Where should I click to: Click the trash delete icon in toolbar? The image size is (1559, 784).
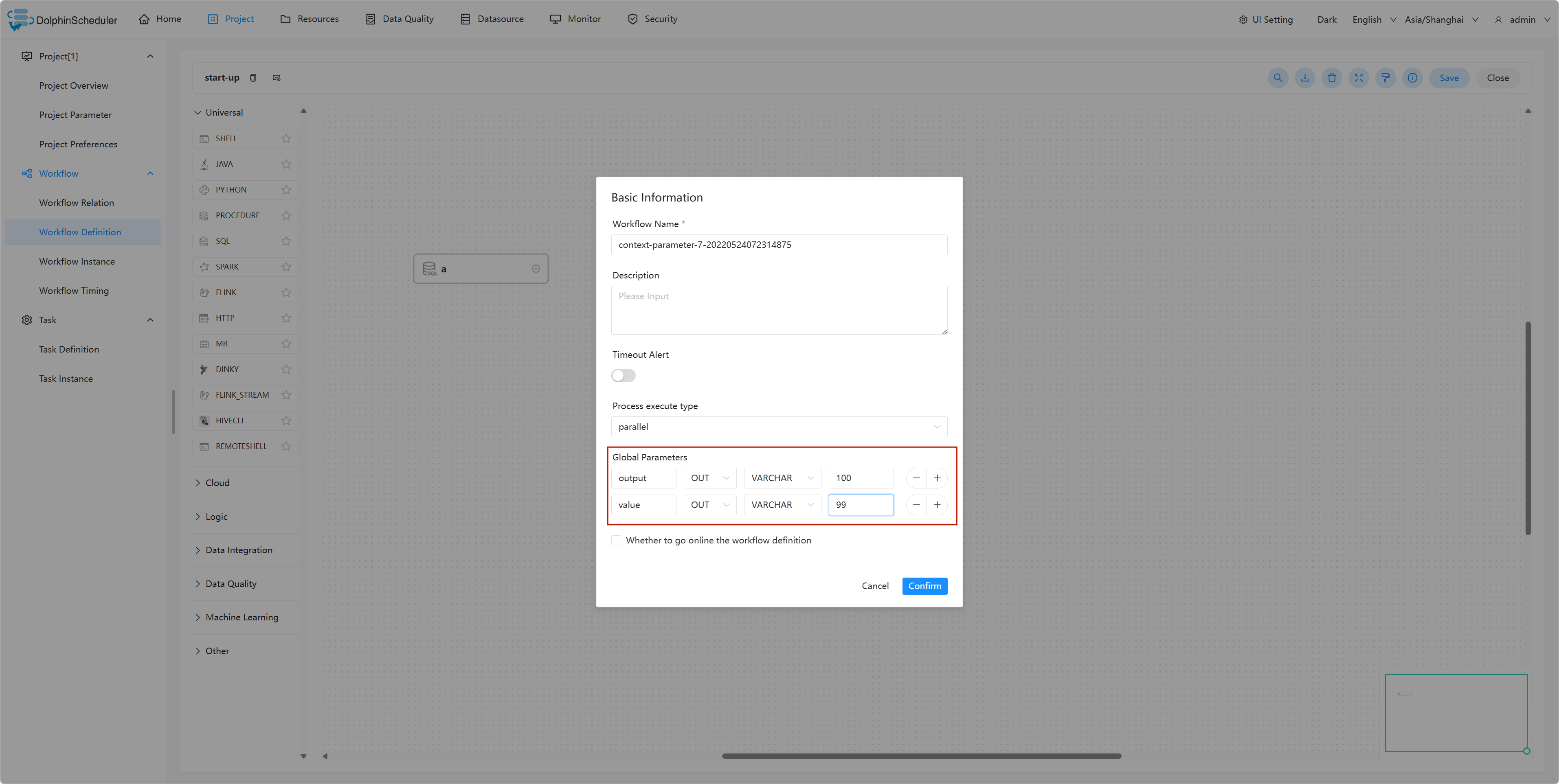click(x=1331, y=77)
